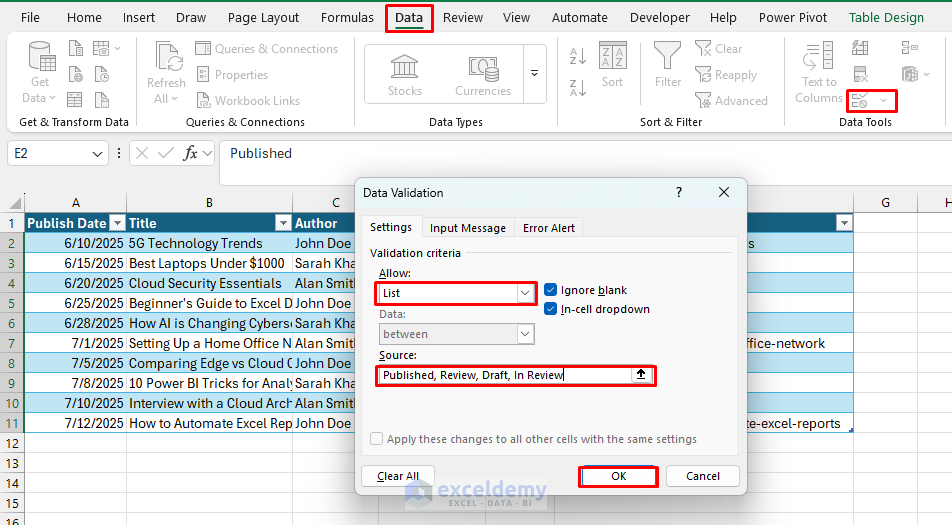Click the 6/15/2025 date cell
Viewport: 952px width, 525px height.
[x=75, y=263]
